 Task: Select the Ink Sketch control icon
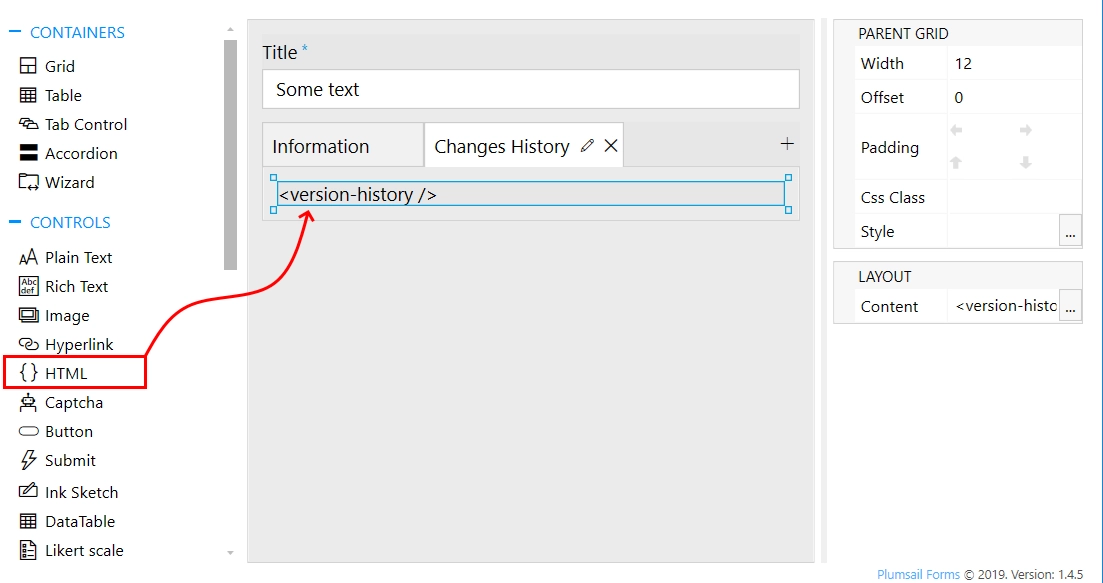[27, 491]
